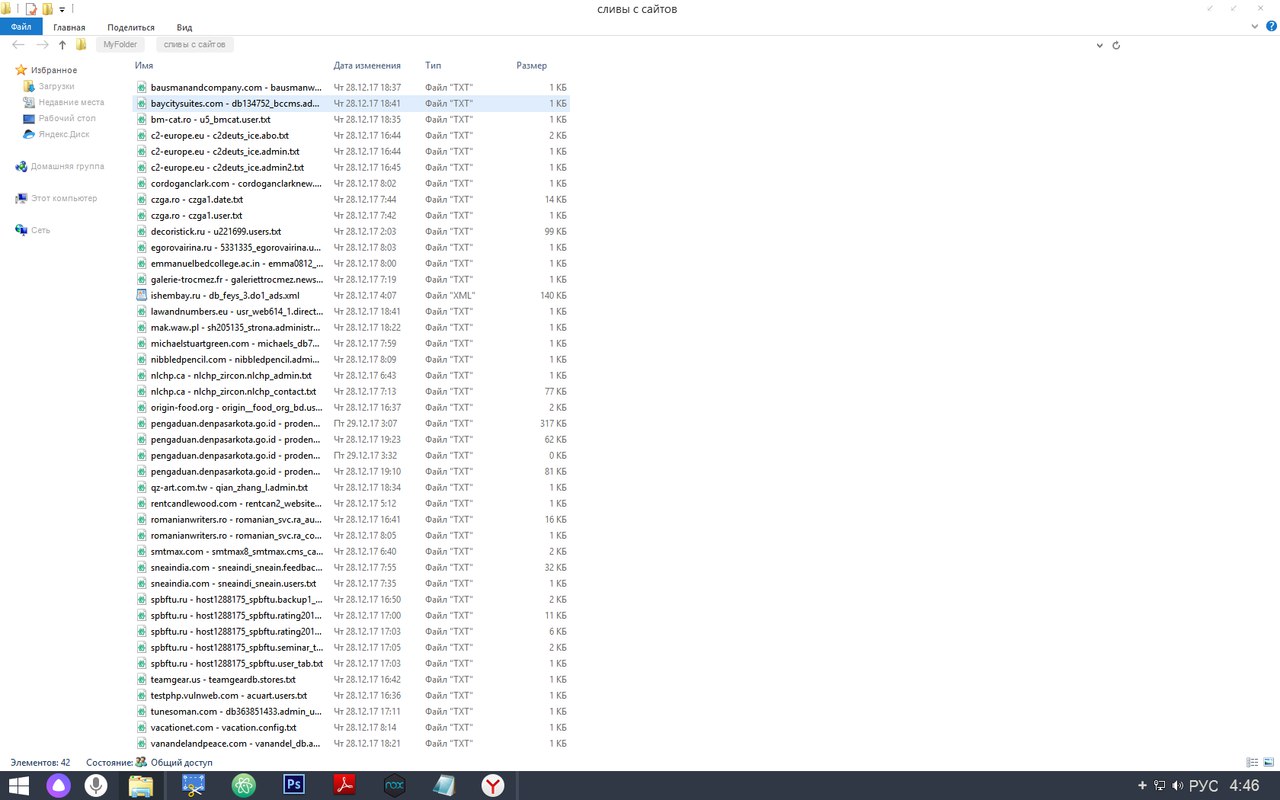The width and height of the screenshot is (1280, 800).
Task: Switch to the Вид ribbon tab
Action: pos(184,27)
